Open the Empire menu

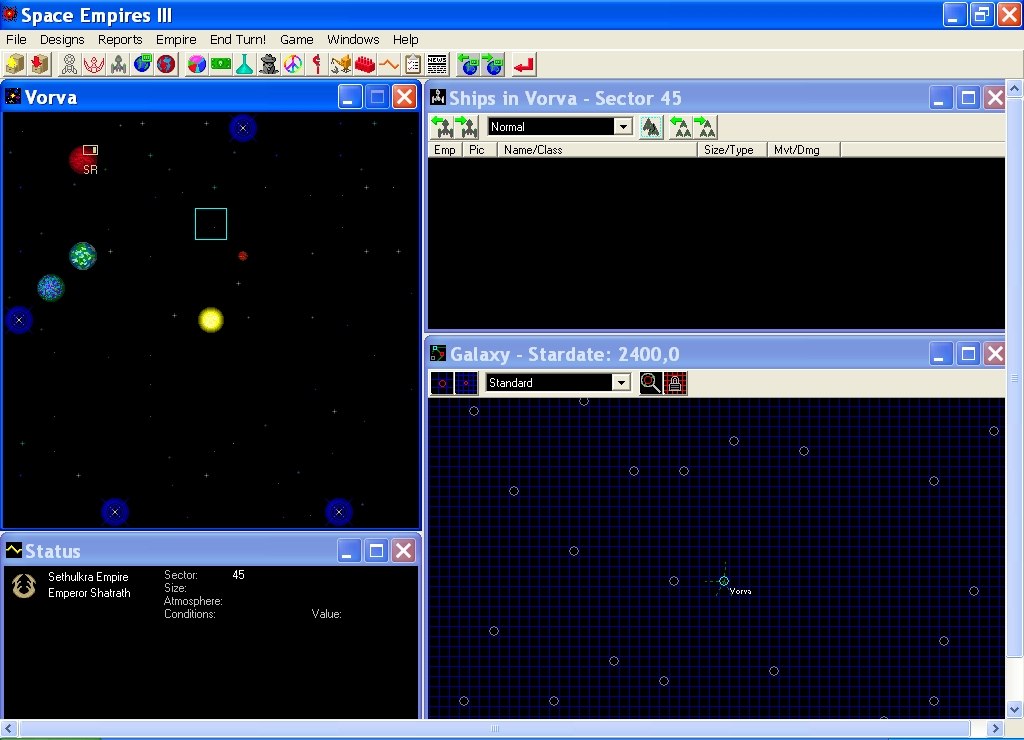pyautogui.click(x=176, y=39)
